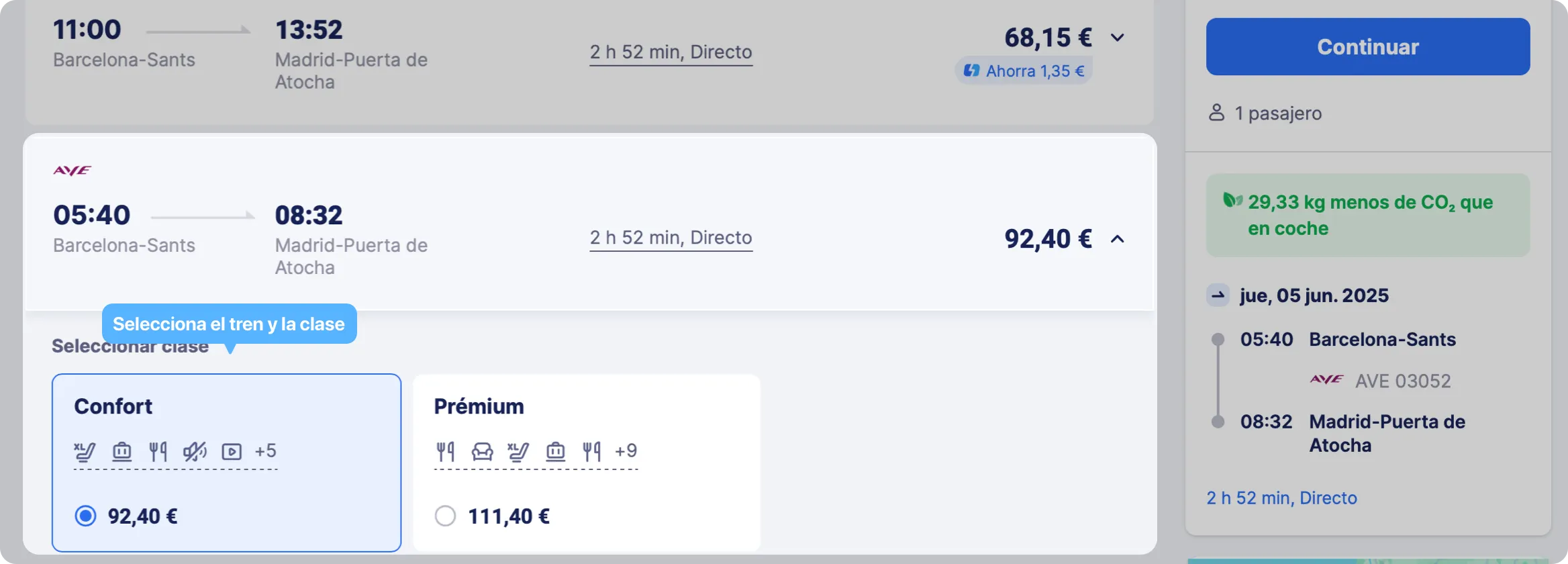The width and height of the screenshot is (1568, 564).
Task: Select the Confort 92,40 € radio button
Action: point(85,516)
